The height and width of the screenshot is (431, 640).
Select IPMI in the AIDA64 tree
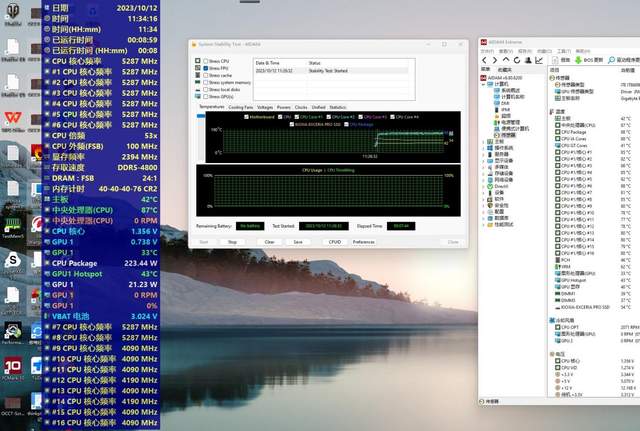click(502, 109)
